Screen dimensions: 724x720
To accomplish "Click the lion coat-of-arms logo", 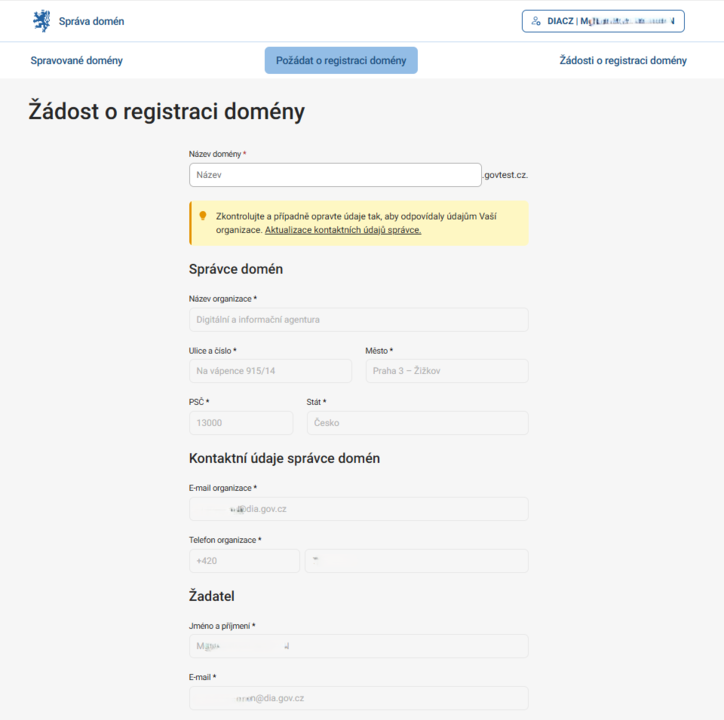I will coord(41,20).
